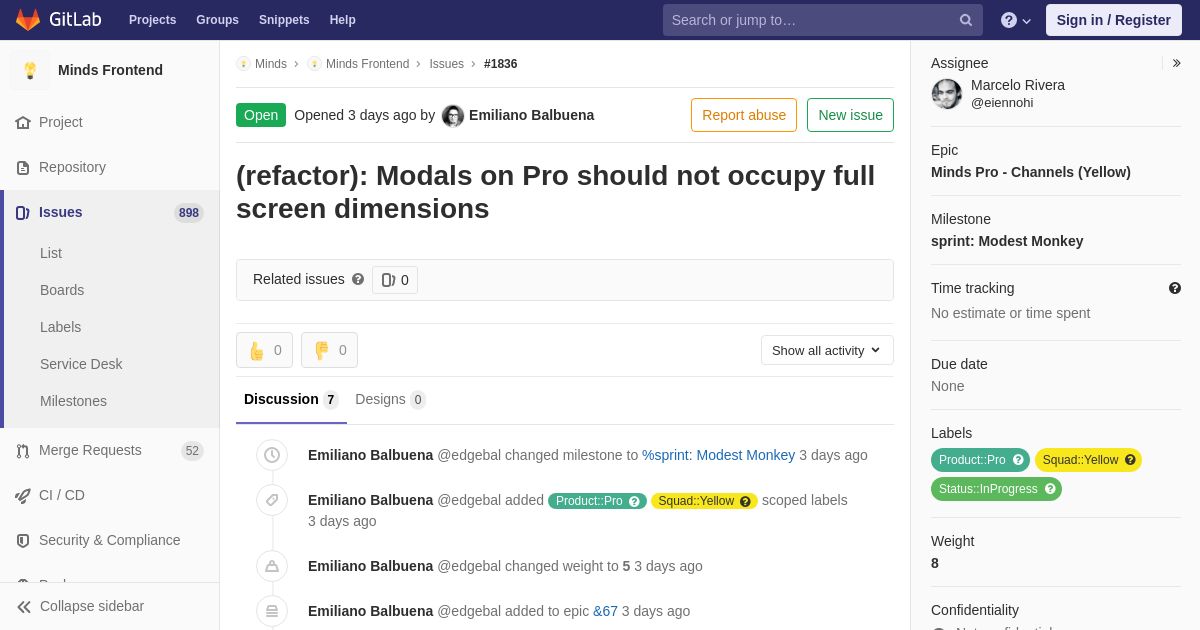Switch to the Discussion tab
1200x630 pixels.
point(291,399)
